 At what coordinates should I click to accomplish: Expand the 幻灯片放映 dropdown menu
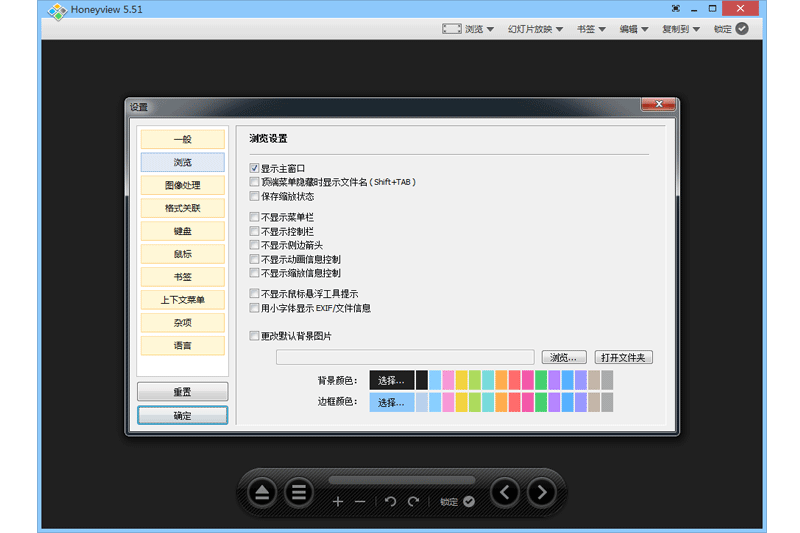pos(535,29)
